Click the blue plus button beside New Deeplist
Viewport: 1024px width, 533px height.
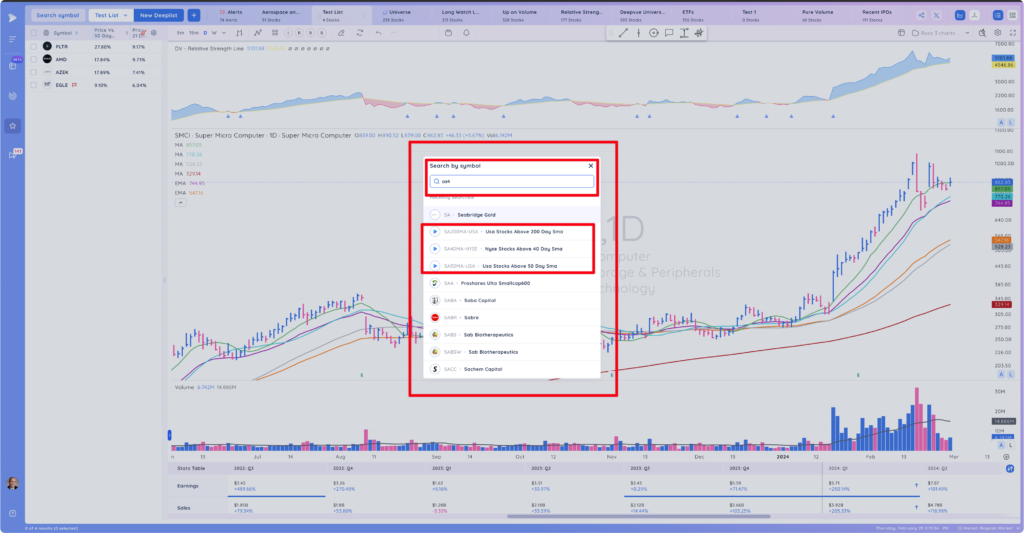[194, 15]
